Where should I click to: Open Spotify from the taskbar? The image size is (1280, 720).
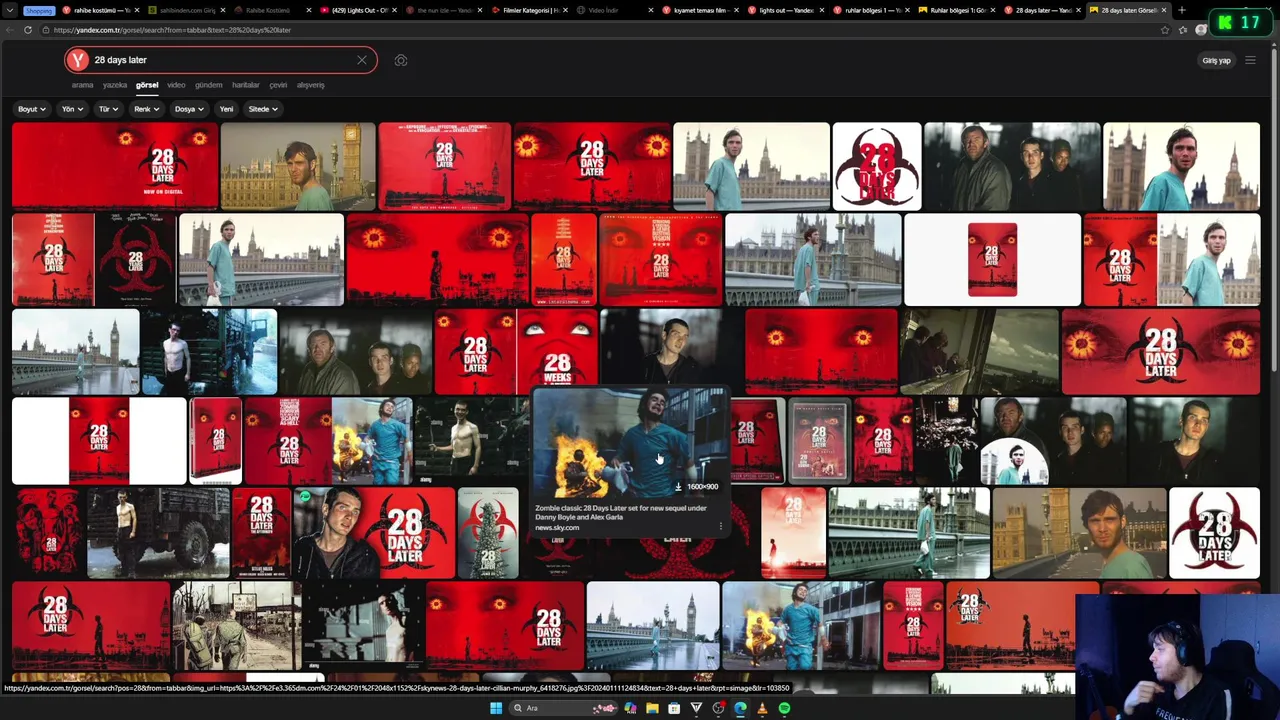[x=784, y=708]
